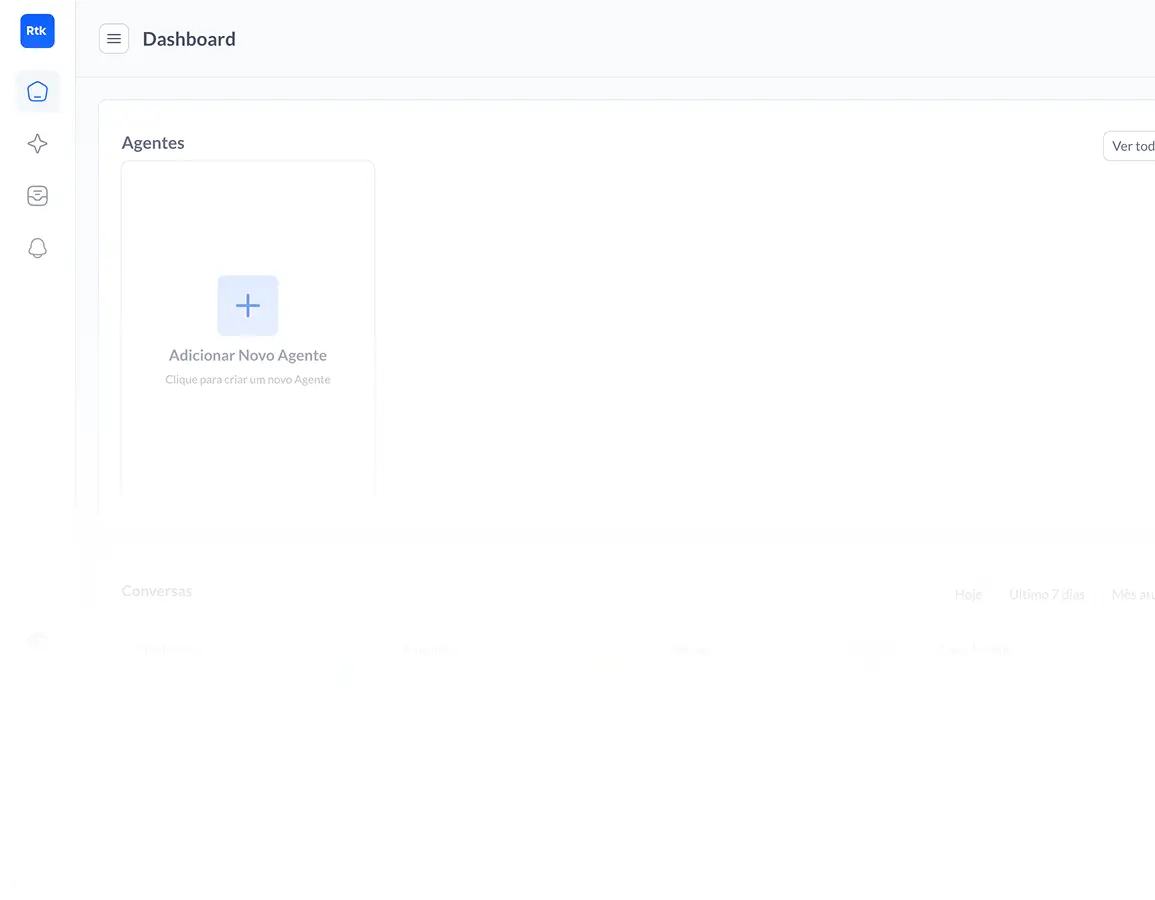Open the inbox tray sidebar icon

pyautogui.click(x=37, y=196)
